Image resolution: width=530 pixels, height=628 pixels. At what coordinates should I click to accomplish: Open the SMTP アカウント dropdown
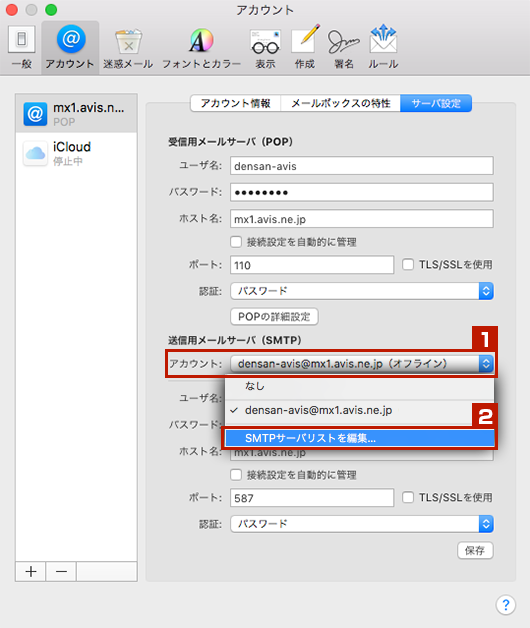[362, 364]
